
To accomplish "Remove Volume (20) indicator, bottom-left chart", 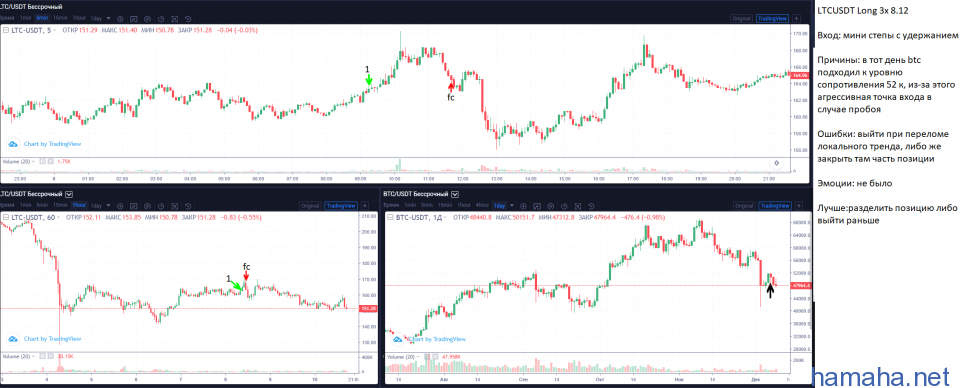I will [x=51, y=356].
